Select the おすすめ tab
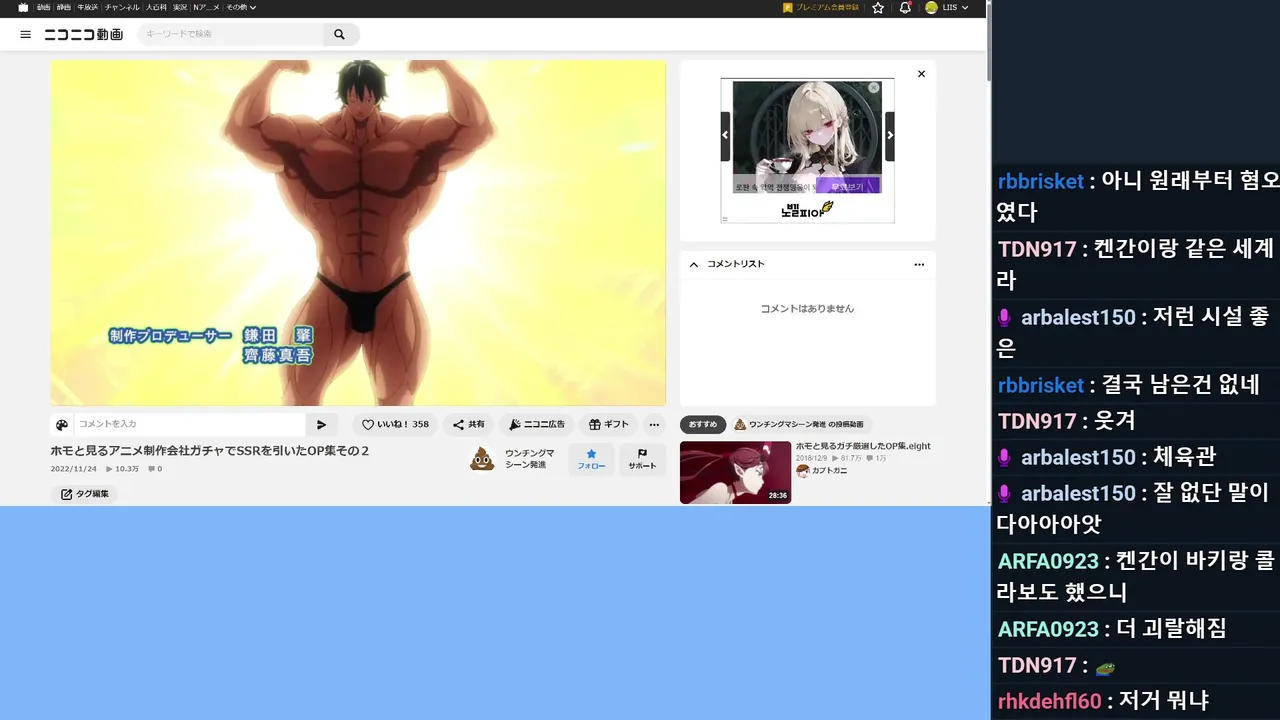1280x720 pixels. (703, 424)
